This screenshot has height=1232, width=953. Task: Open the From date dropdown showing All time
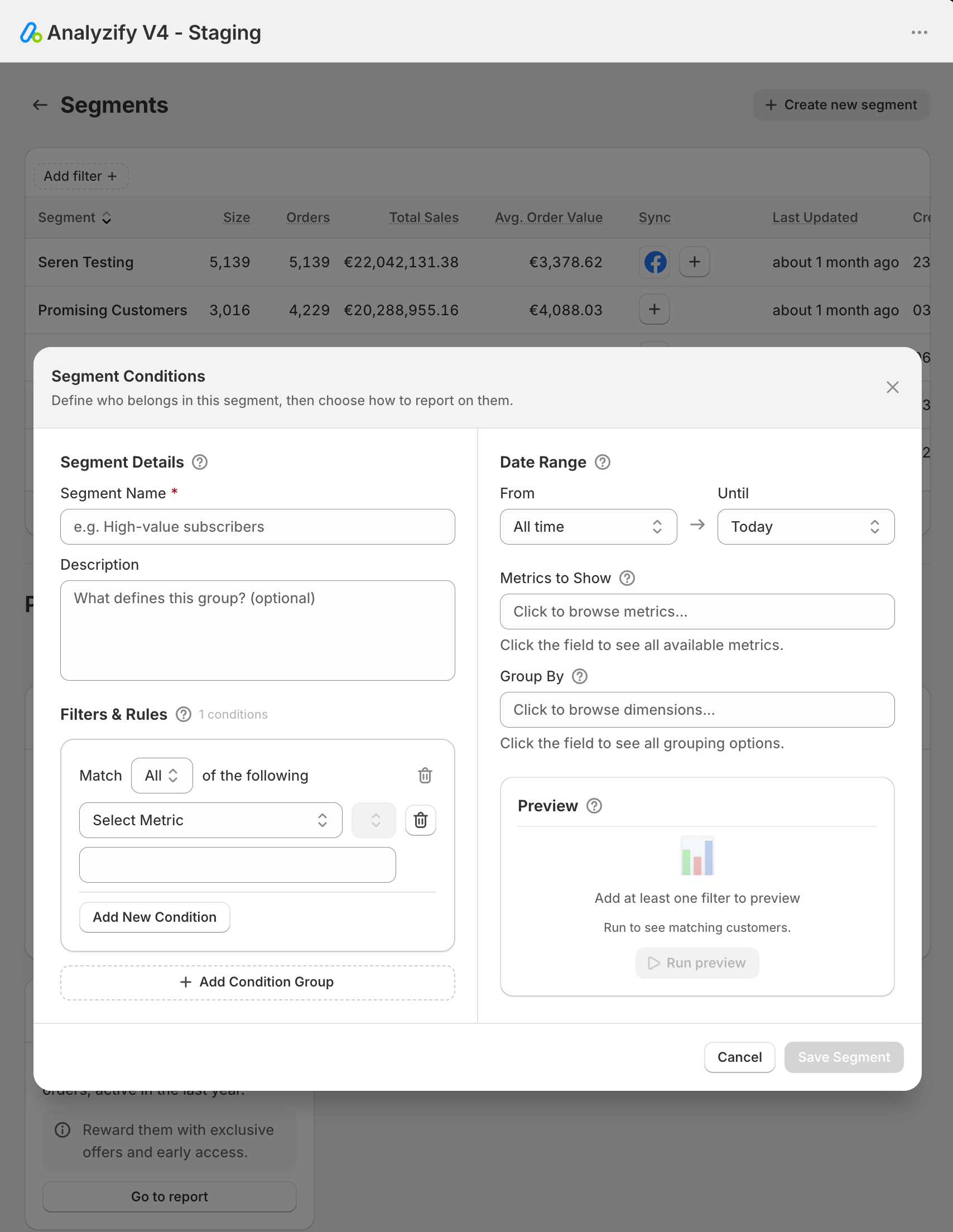(x=588, y=527)
